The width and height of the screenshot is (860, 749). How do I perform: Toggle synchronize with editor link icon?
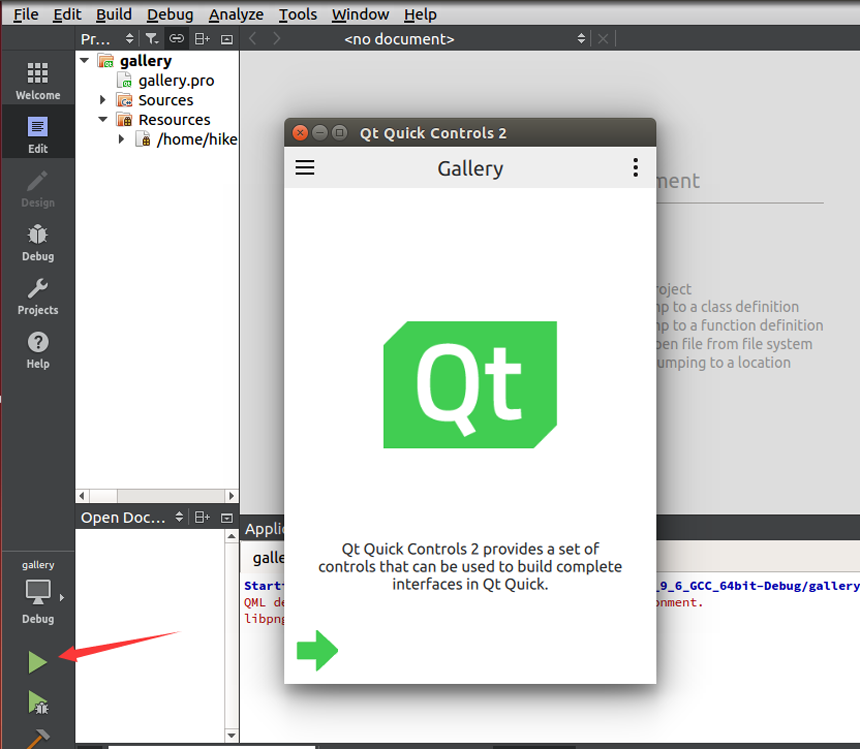[x=177, y=39]
